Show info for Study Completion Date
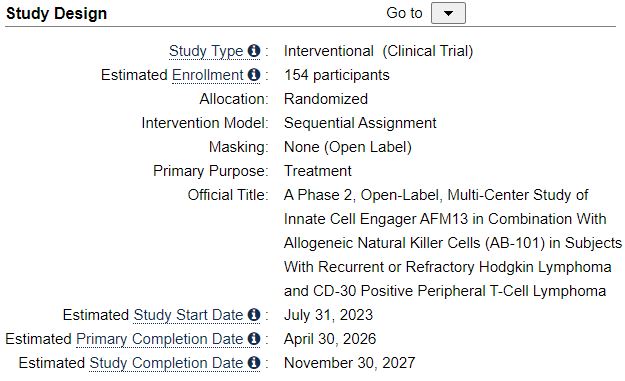The height and width of the screenshot is (381, 625). pos(254,363)
